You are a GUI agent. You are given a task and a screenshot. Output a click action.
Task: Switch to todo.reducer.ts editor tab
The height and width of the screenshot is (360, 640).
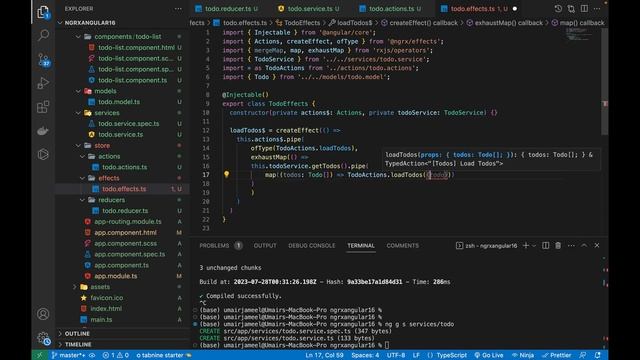(227, 9)
